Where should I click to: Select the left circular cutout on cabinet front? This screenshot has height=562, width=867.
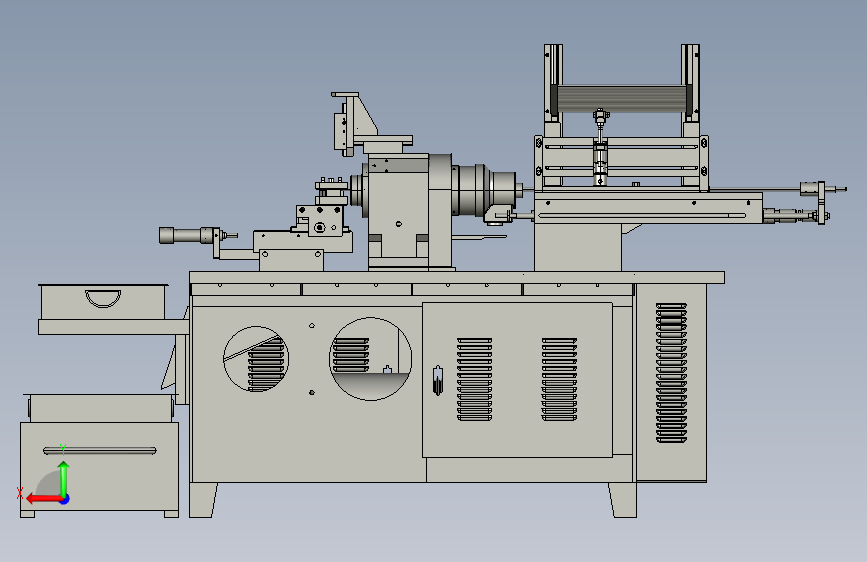[256, 359]
